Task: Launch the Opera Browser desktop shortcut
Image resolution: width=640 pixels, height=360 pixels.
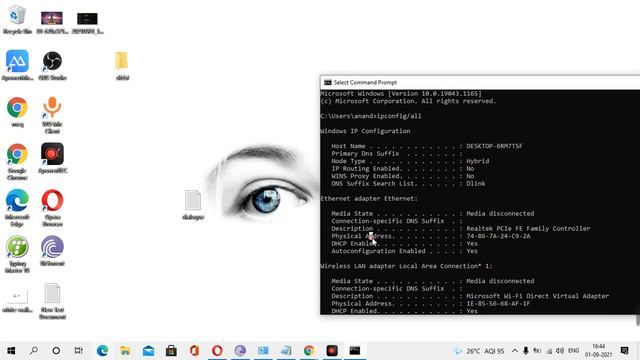Action: (52, 208)
